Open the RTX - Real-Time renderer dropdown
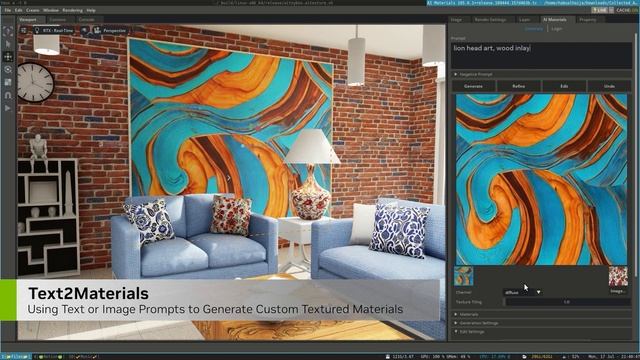This screenshot has height=360, width=640. (53, 31)
